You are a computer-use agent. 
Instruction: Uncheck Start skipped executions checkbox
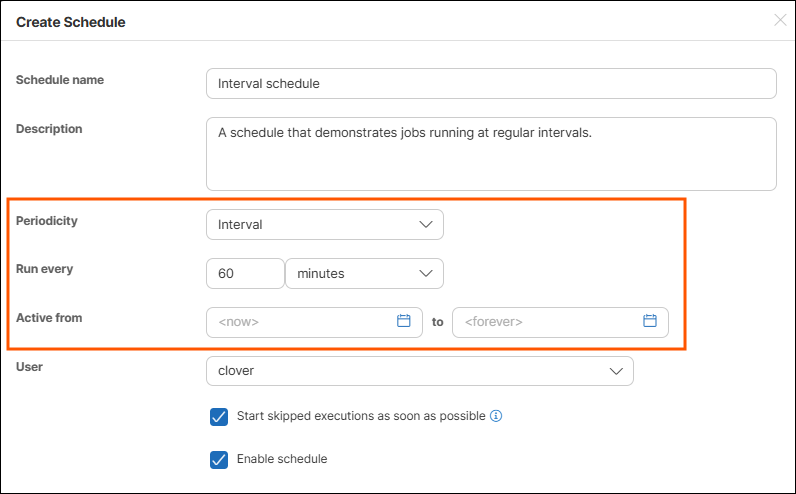(x=219, y=417)
